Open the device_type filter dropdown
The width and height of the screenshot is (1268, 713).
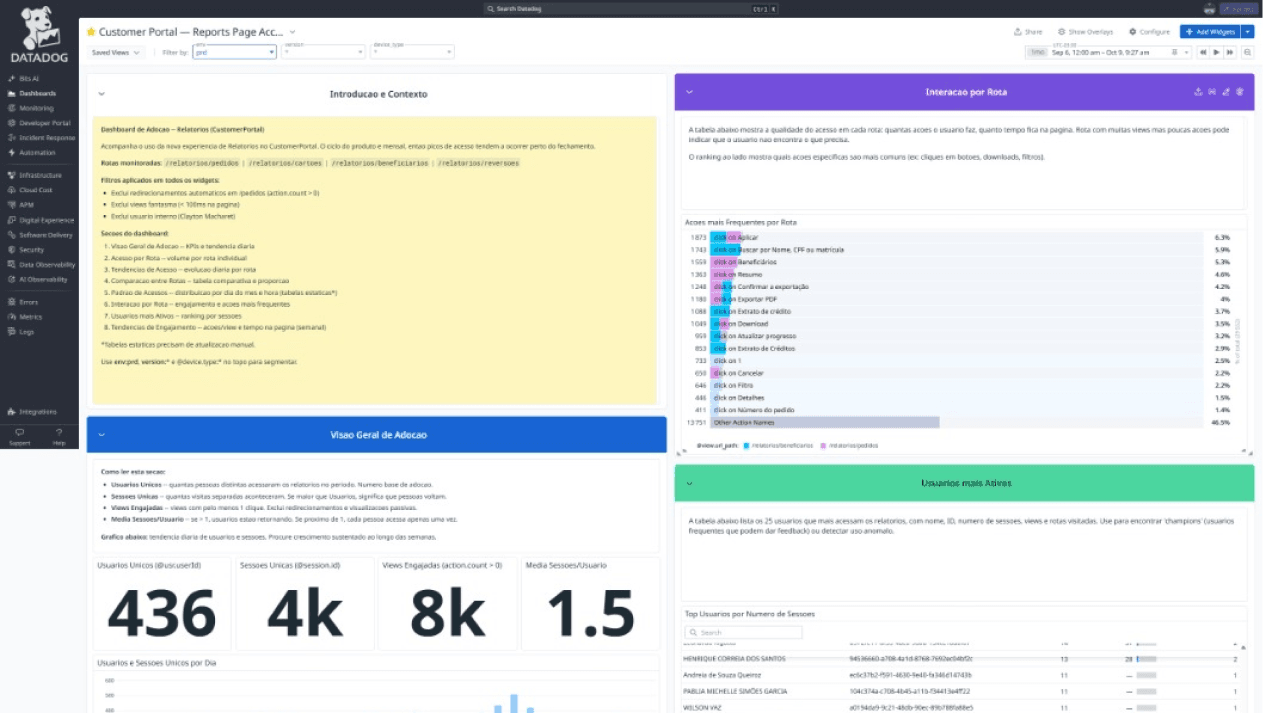412,52
